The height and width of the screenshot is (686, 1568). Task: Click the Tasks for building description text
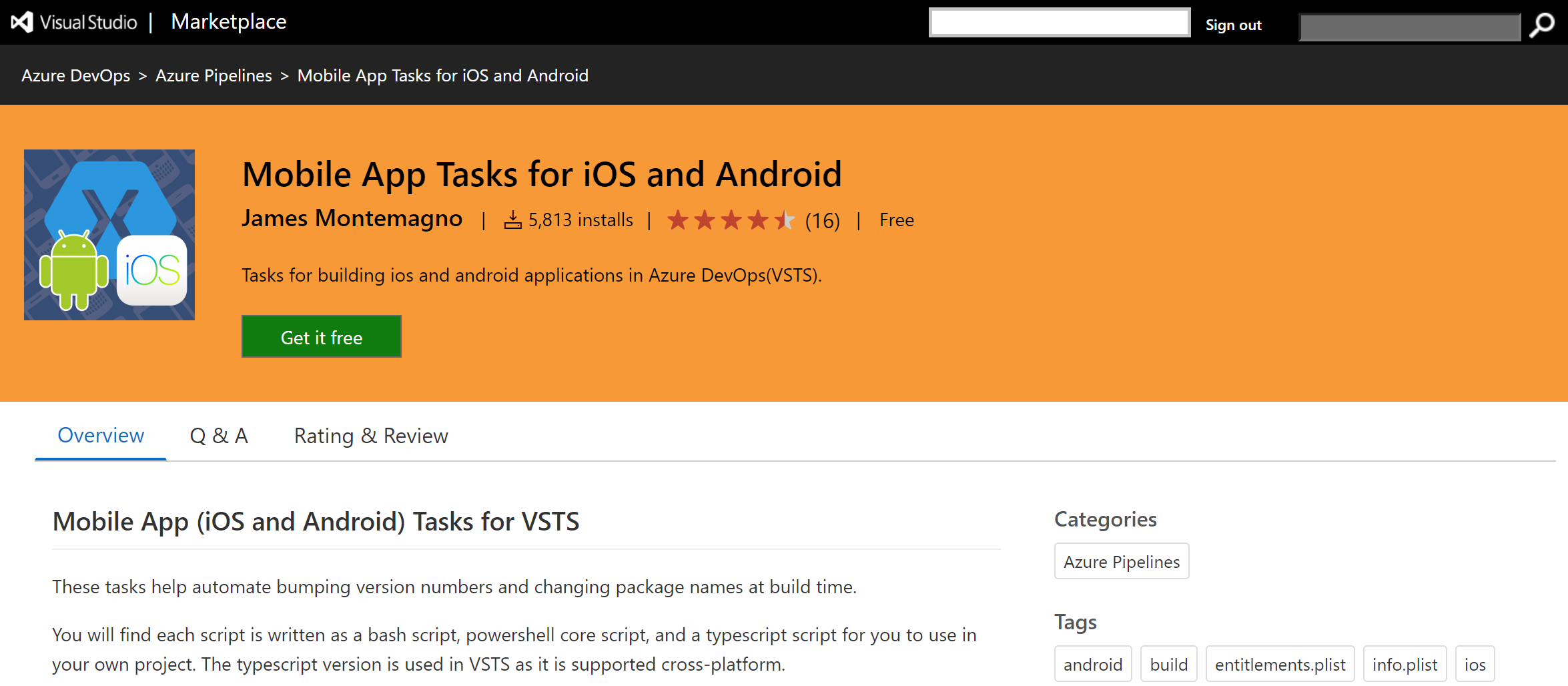coord(532,275)
